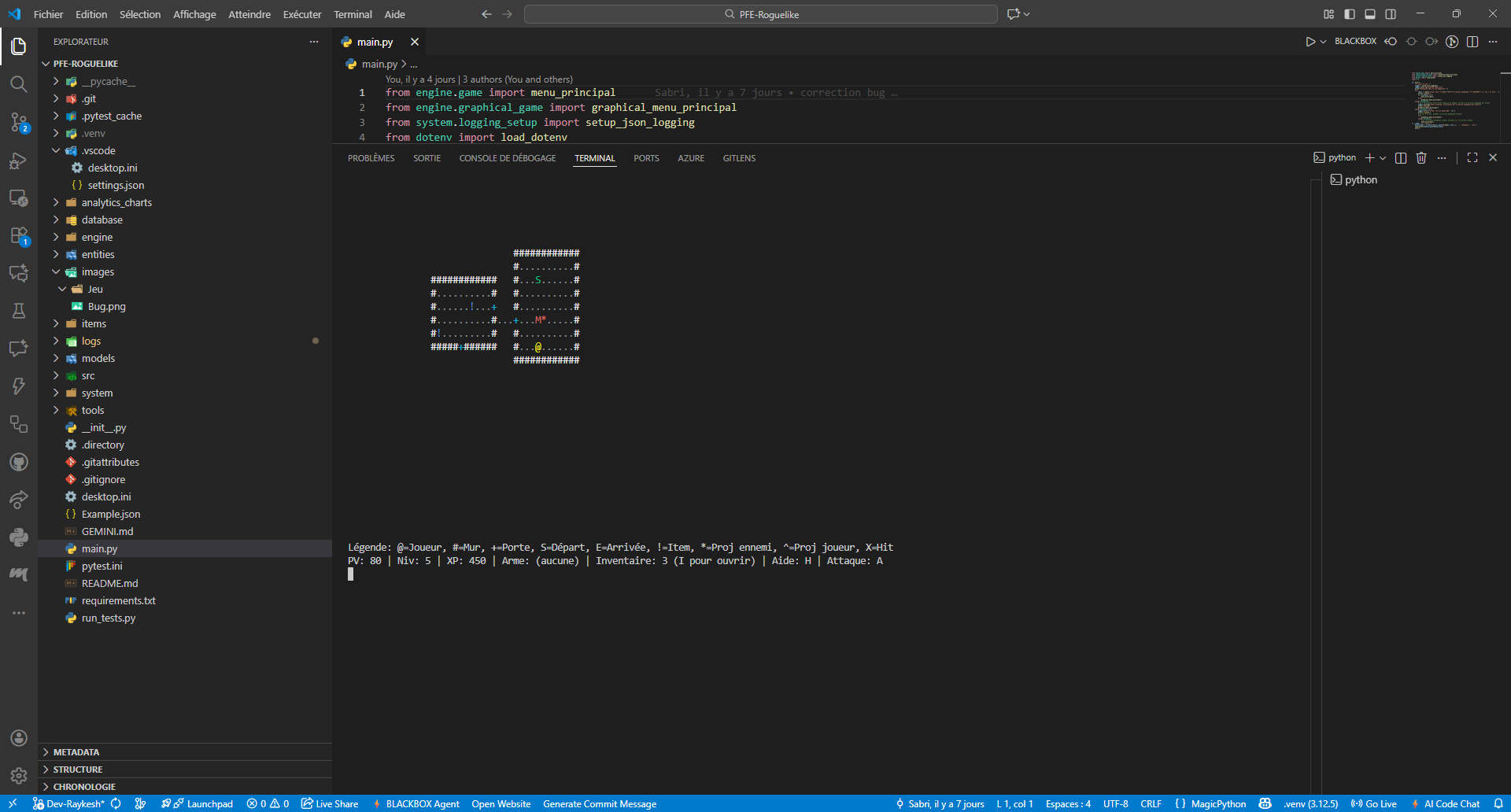Kill terminal with the trash icon
The image size is (1511, 812).
tap(1421, 158)
